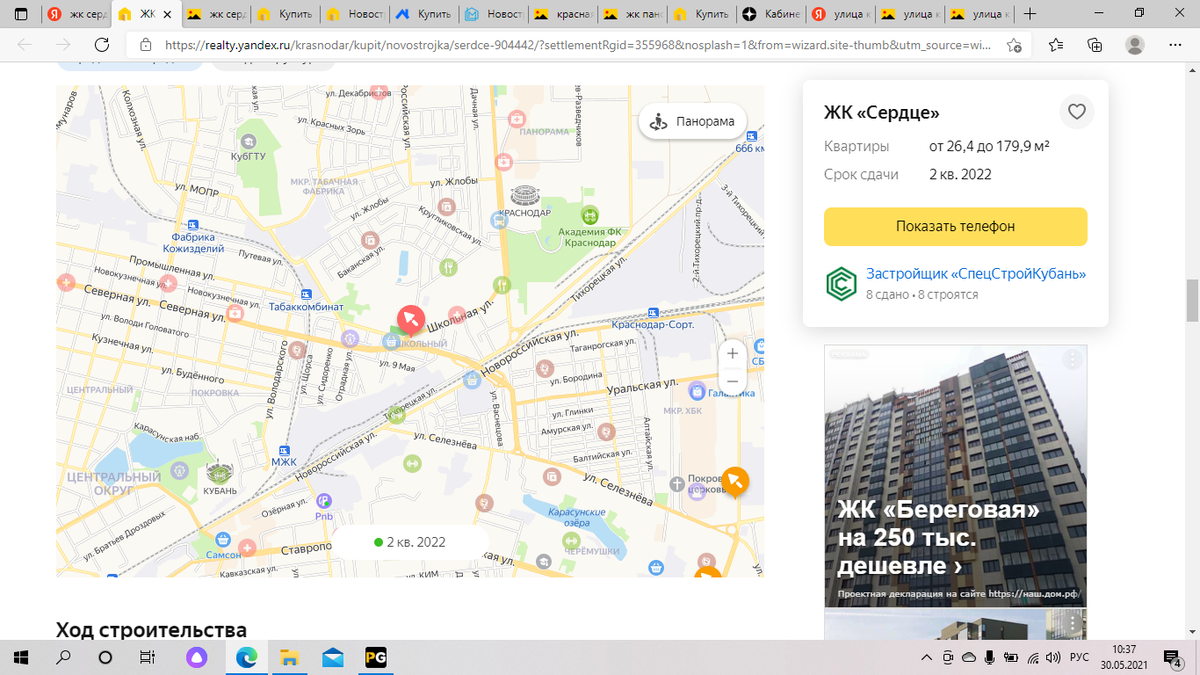Open Windows Start menu
The height and width of the screenshot is (675, 1200).
point(22,658)
